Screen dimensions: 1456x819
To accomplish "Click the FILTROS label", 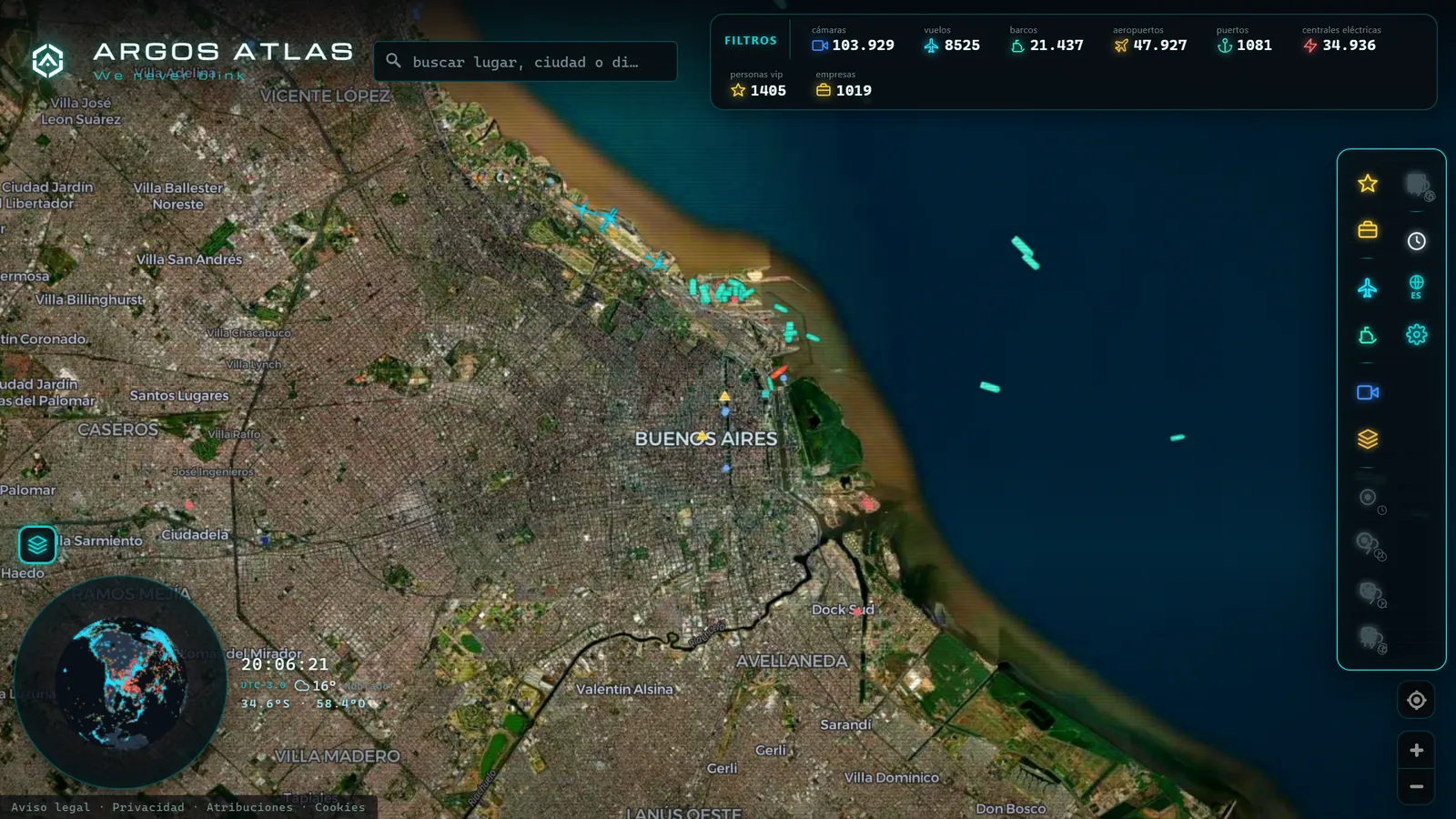I will (x=751, y=40).
